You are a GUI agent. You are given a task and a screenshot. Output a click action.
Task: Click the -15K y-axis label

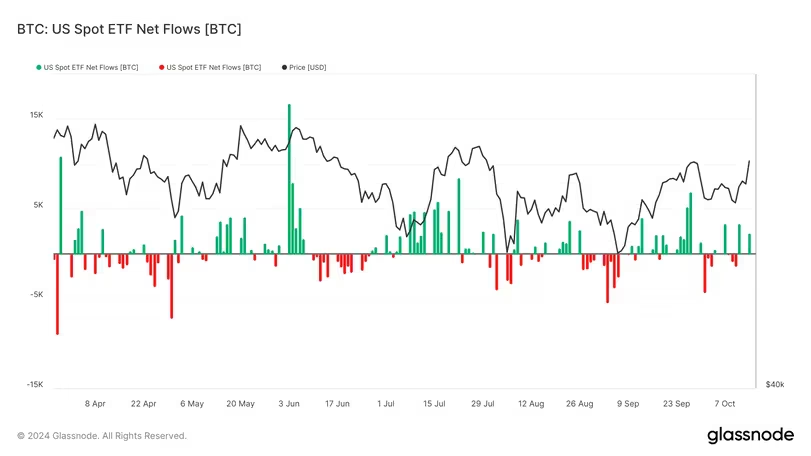pyautogui.click(x=35, y=384)
